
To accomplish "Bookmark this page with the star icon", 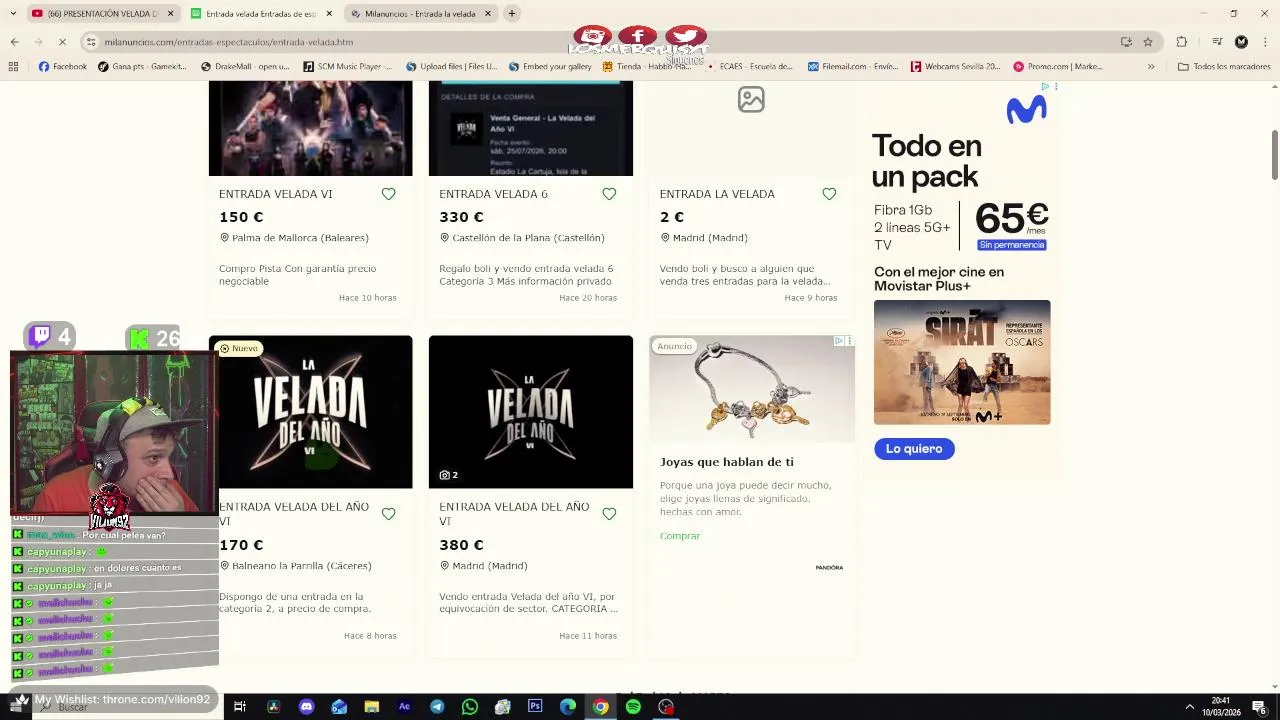I will (1148, 42).
